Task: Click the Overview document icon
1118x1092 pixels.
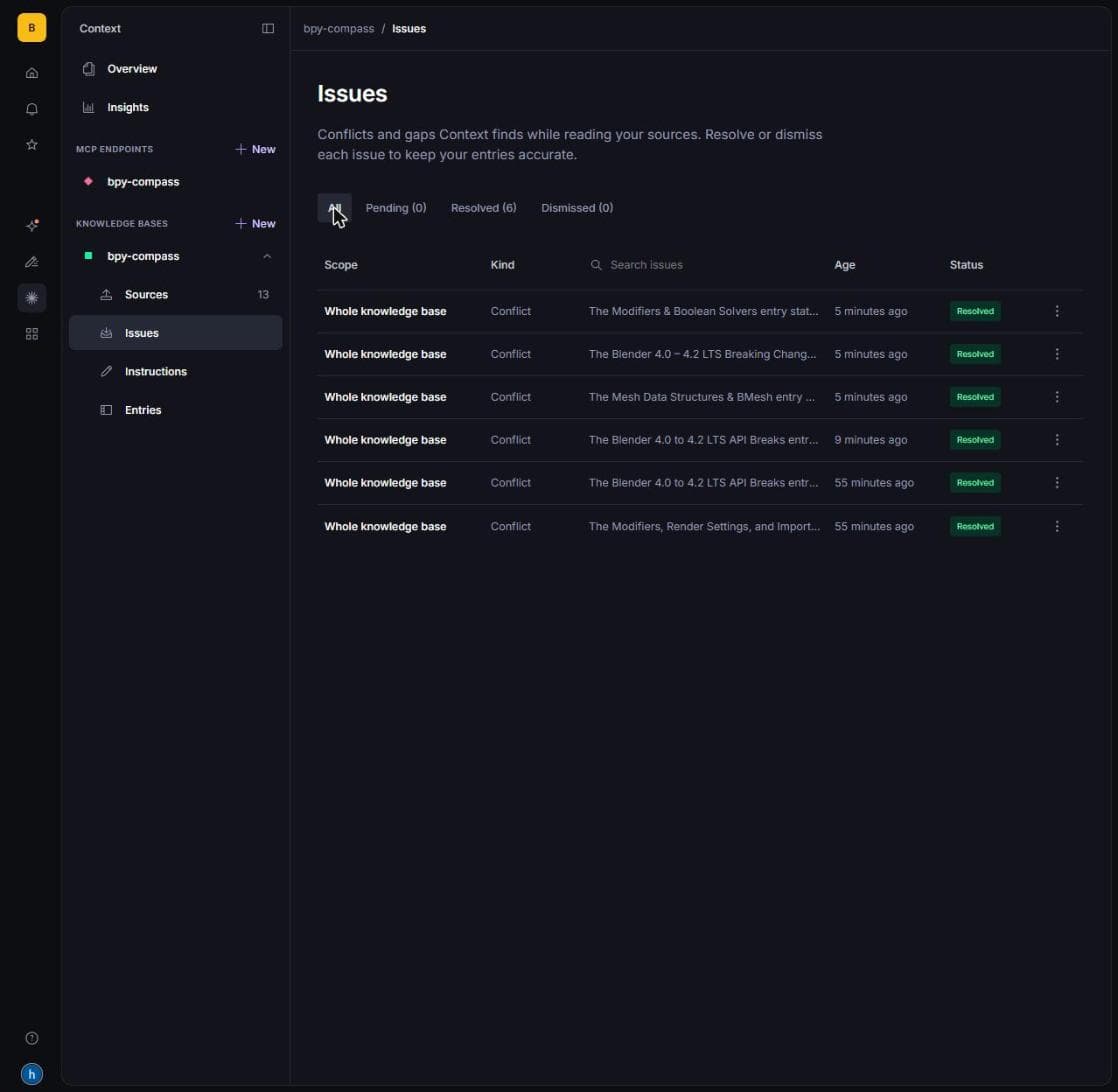Action: [x=88, y=68]
